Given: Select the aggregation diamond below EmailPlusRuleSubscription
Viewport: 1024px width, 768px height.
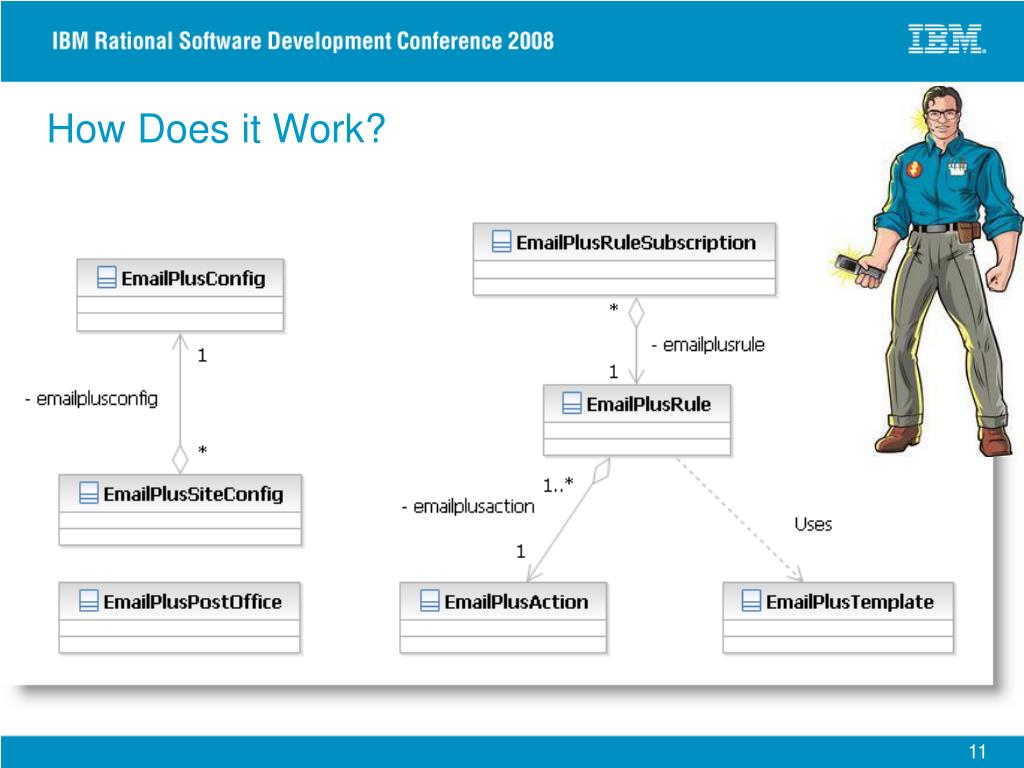Looking at the screenshot, I should click(636, 313).
